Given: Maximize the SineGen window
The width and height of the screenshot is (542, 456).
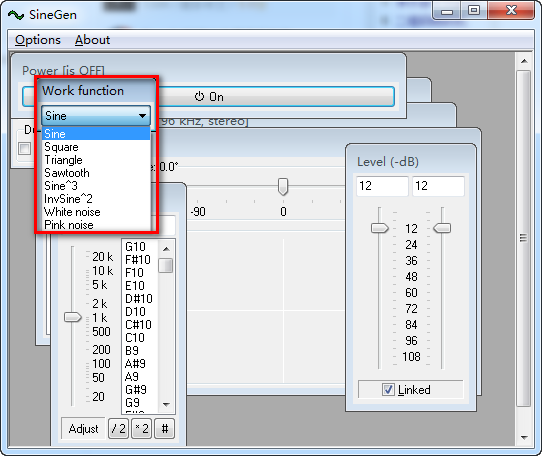Looking at the screenshot, I should (474, 11).
